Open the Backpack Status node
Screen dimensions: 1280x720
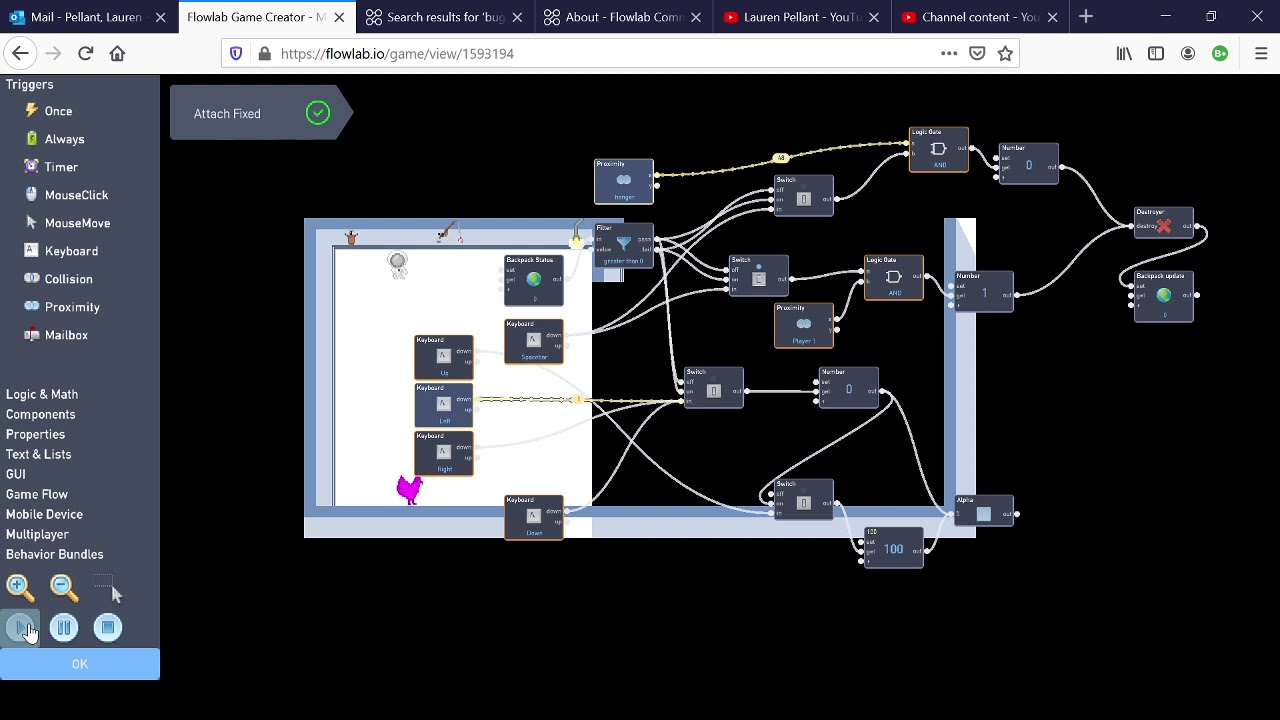(x=534, y=280)
